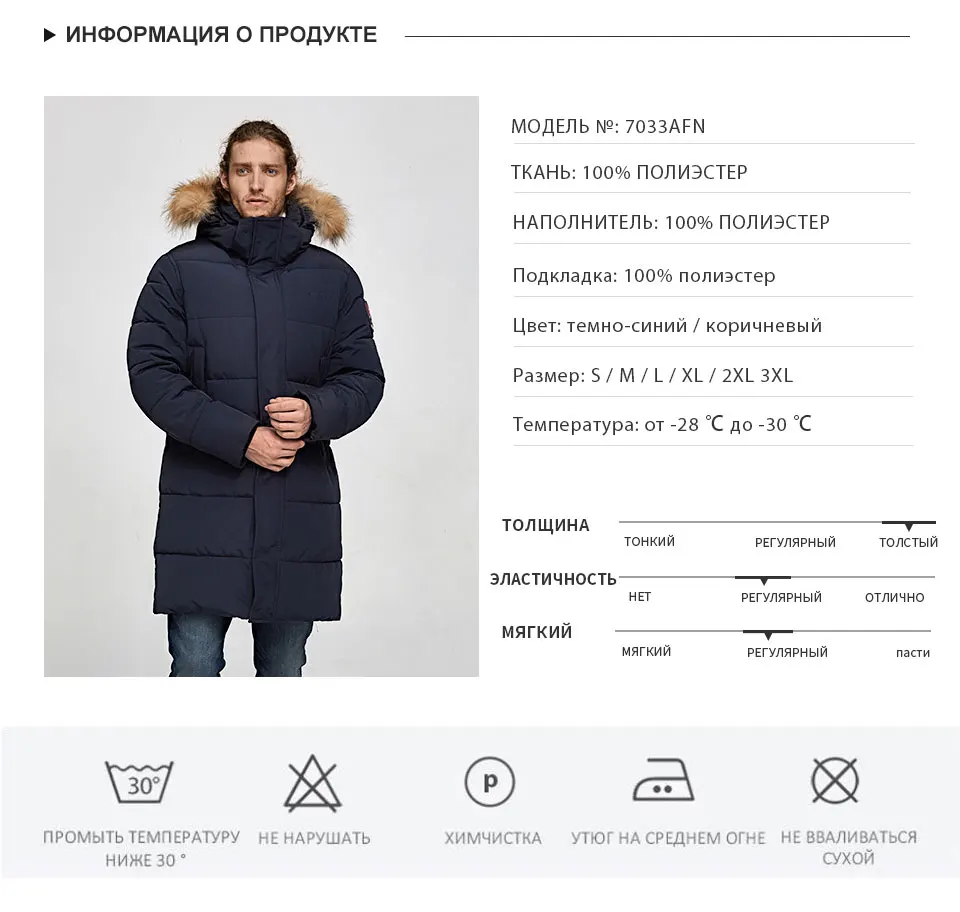Click the do-not-bleach triangle icon

tap(313, 783)
